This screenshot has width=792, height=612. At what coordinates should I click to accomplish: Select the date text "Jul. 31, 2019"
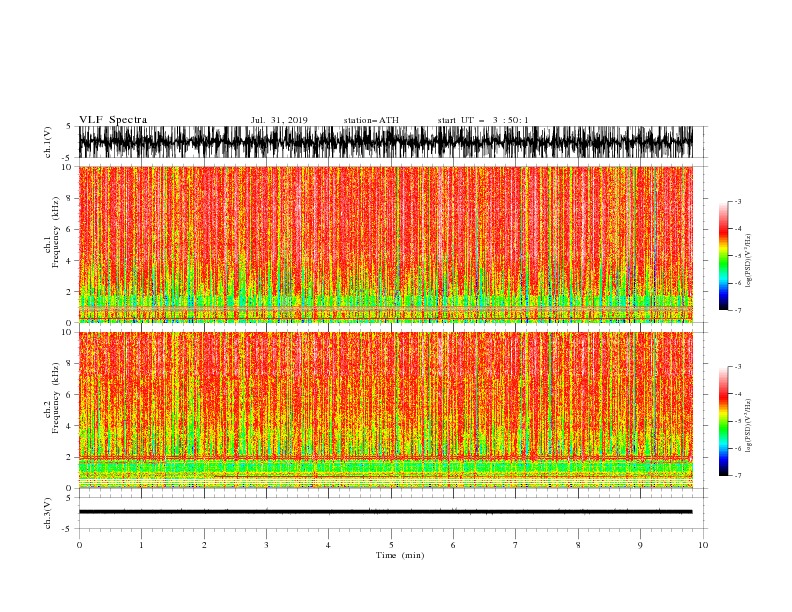coord(279,120)
